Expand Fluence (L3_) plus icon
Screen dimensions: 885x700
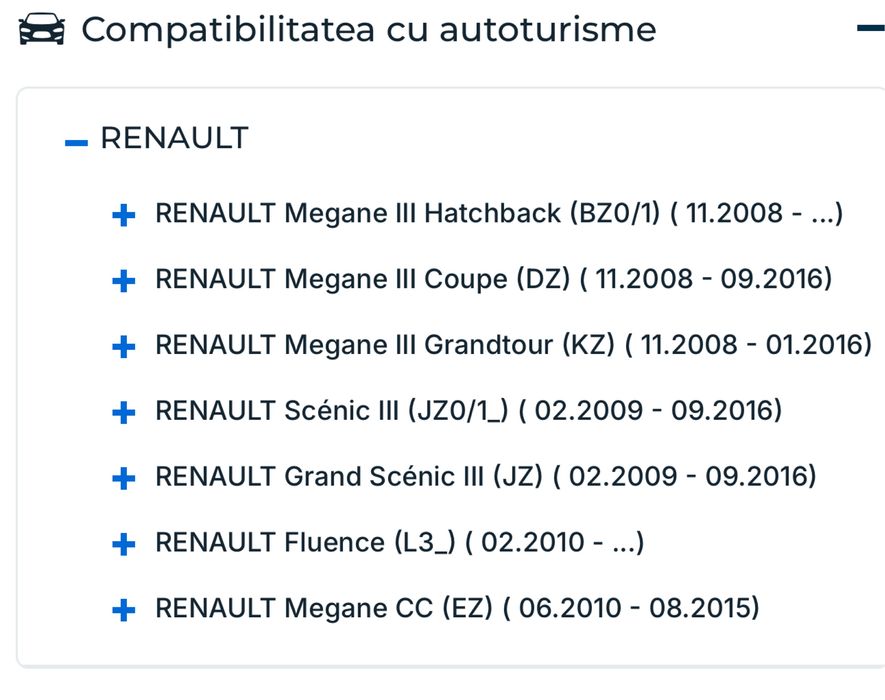pos(124,544)
